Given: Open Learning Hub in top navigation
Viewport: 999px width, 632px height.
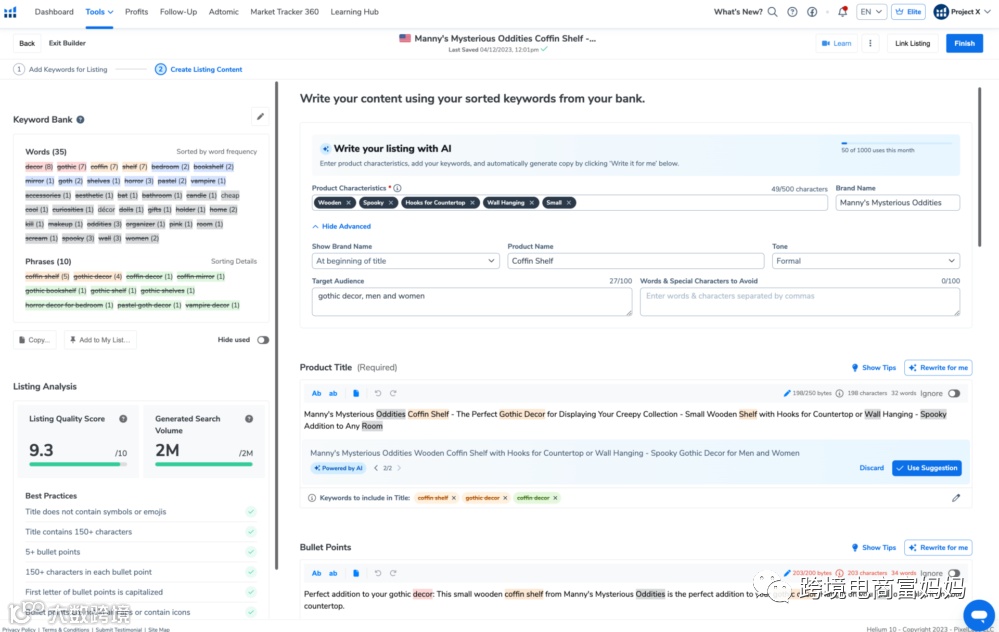Looking at the screenshot, I should click(354, 11).
